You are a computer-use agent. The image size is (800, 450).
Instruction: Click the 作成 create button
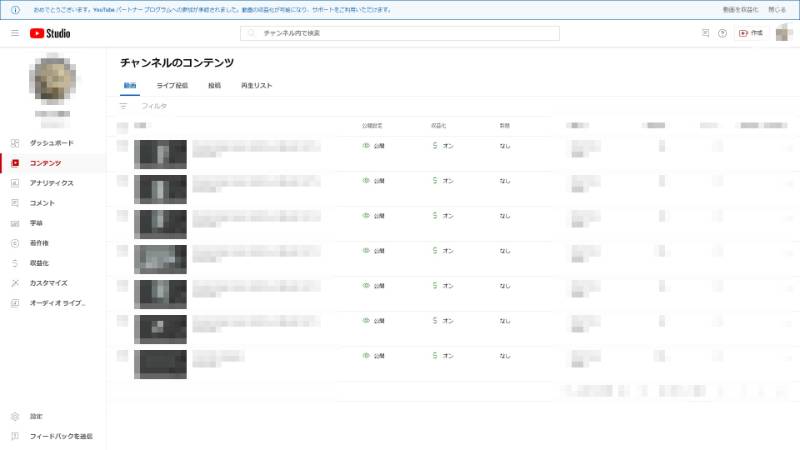[751, 33]
